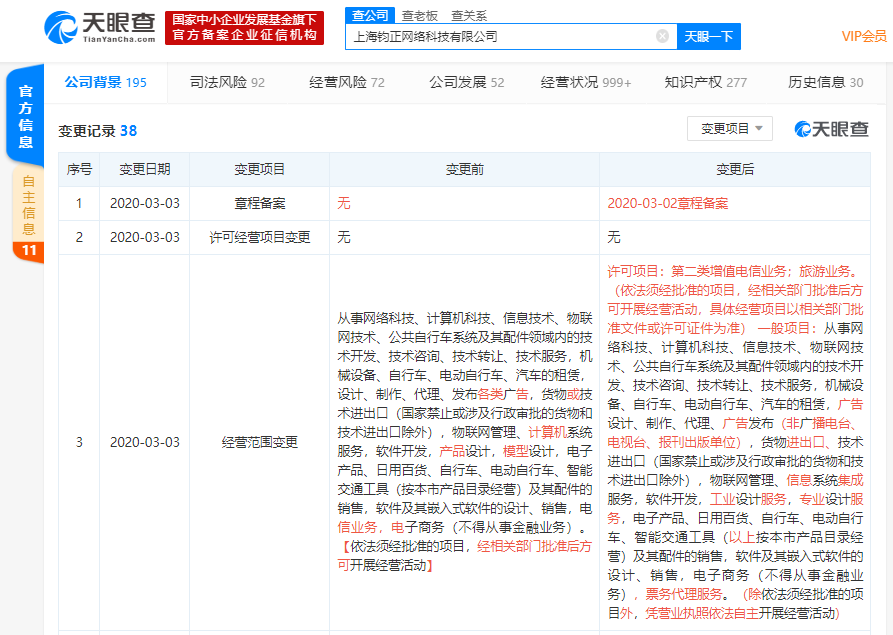Image resolution: width=893 pixels, height=635 pixels.
Task: Click the red 无 in row 1 变更前
Action: [x=343, y=203]
